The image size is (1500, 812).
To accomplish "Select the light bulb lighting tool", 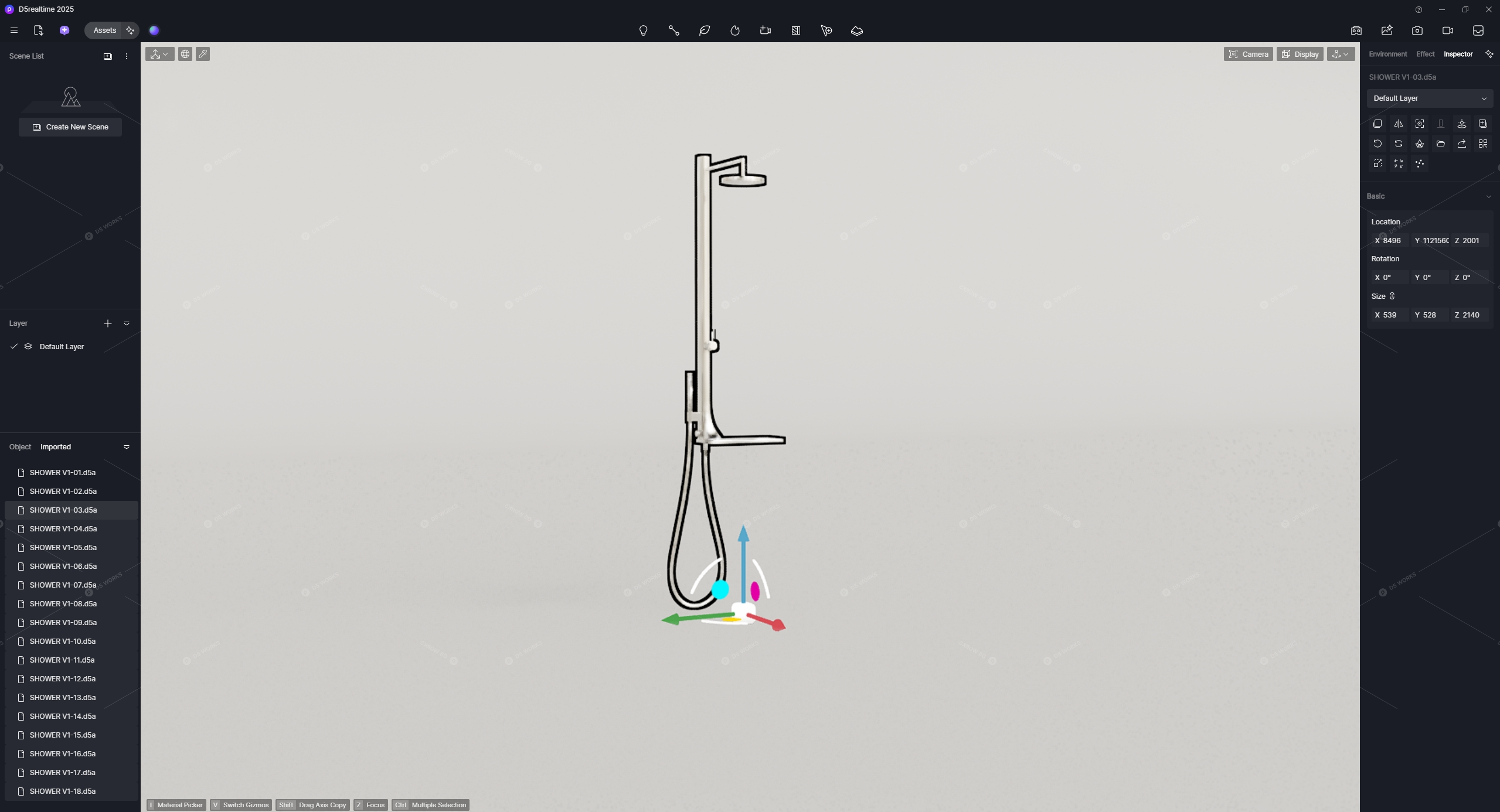I will pyautogui.click(x=643, y=30).
